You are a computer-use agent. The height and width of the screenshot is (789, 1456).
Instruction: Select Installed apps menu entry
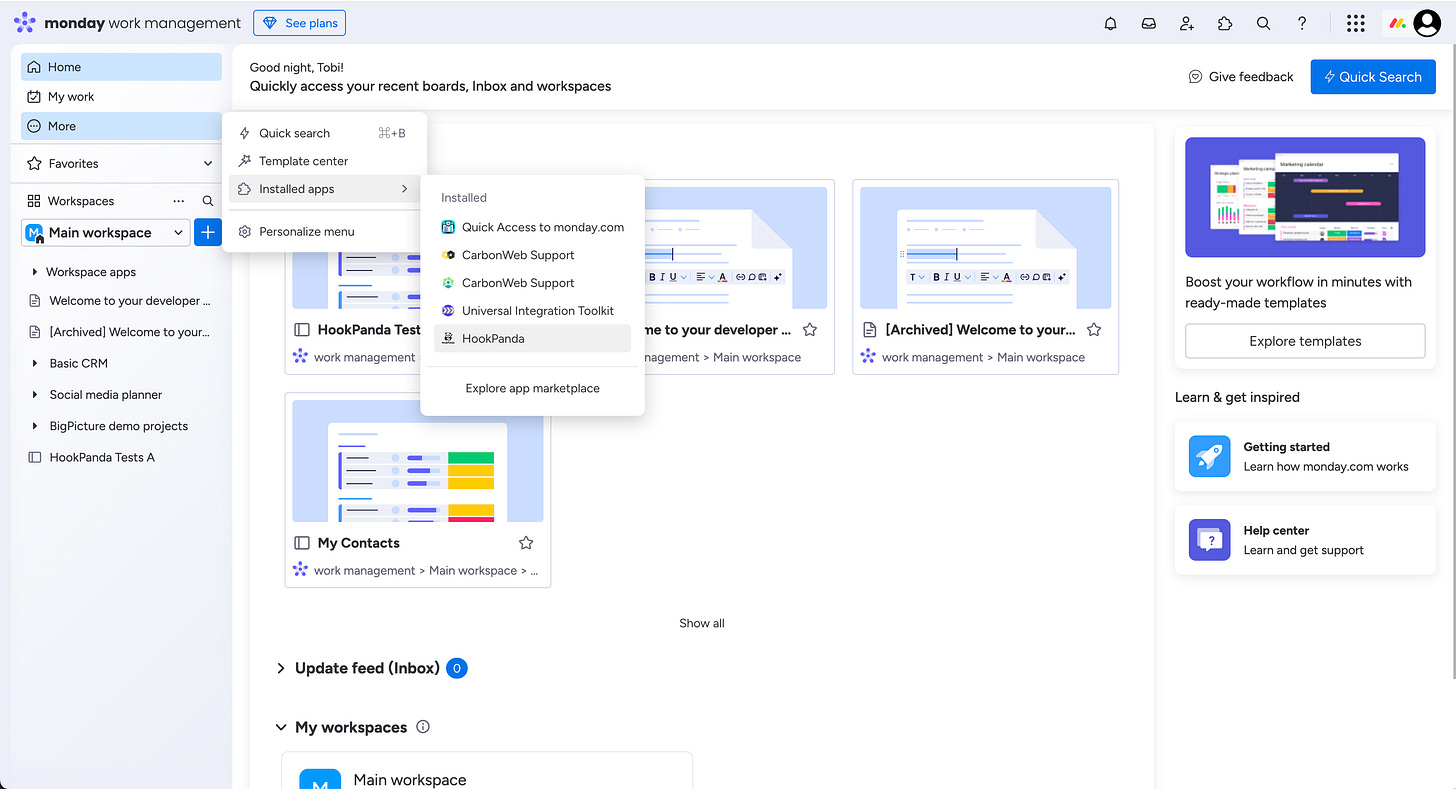[x=324, y=189]
